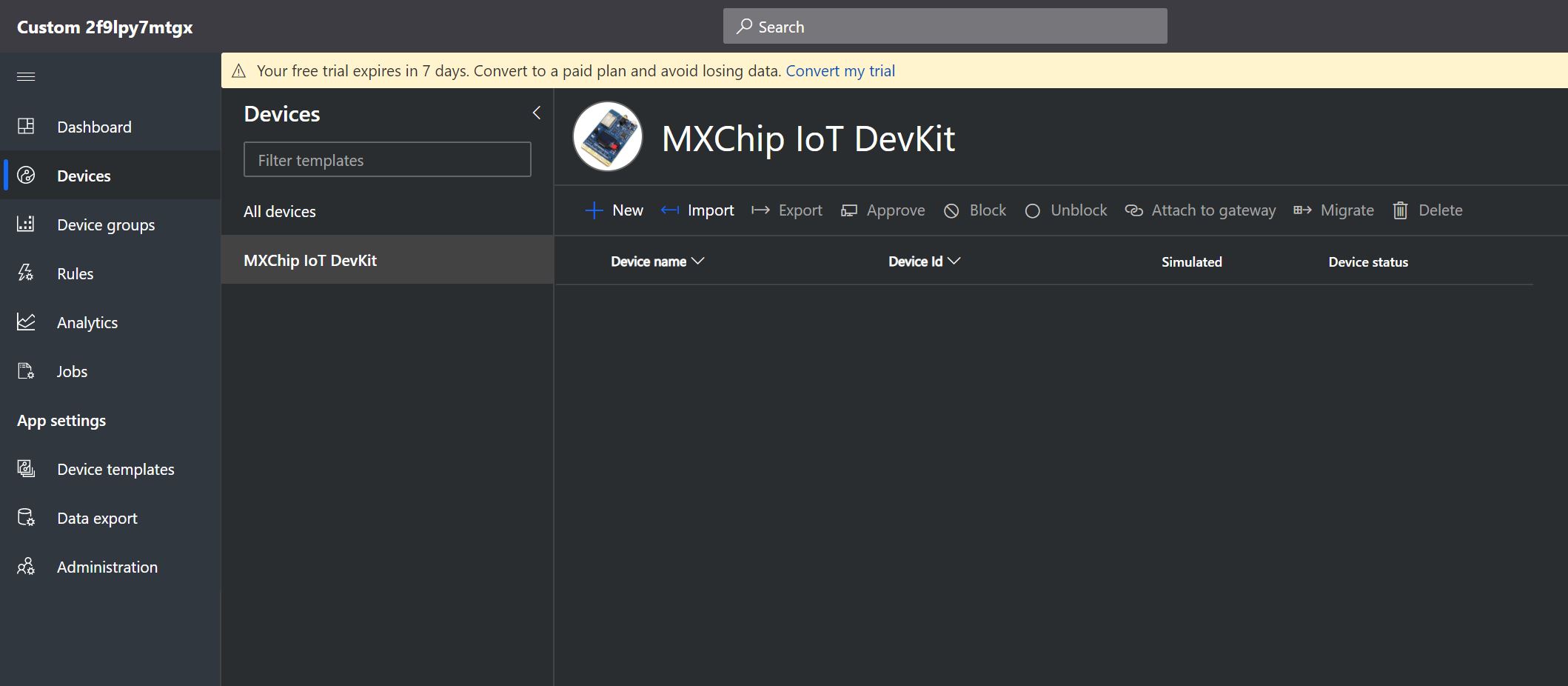This screenshot has height=686, width=1568.
Task: Toggle the hamburger navigation menu
Action: pos(26,77)
